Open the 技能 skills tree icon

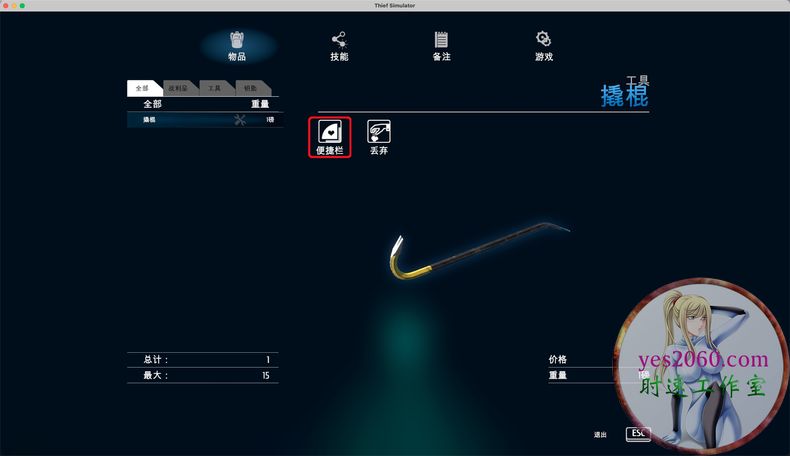[339, 40]
